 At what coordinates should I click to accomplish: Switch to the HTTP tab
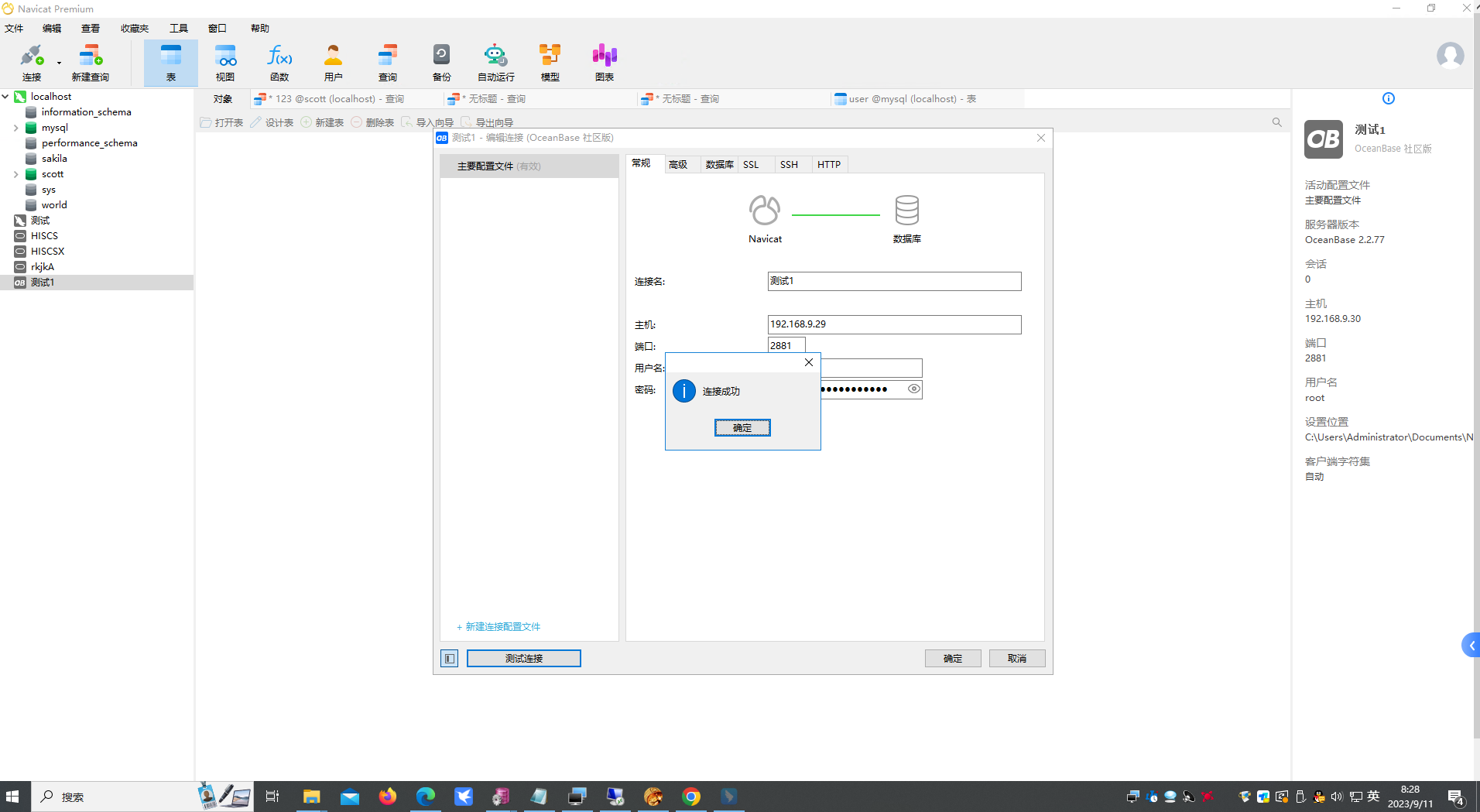pyautogui.click(x=829, y=164)
